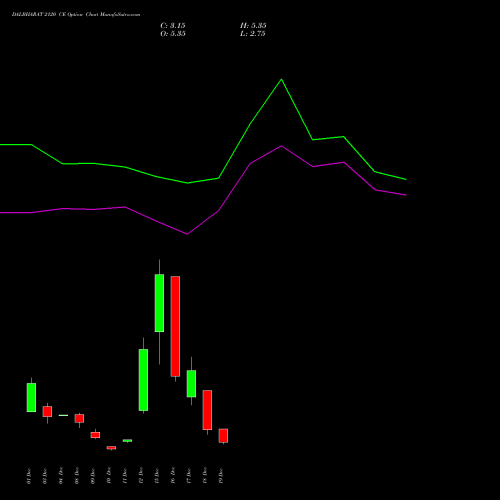This screenshot has height=500, width=500.
Task: Select the red candlestick for 02 Dec
Action: pos(47,411)
